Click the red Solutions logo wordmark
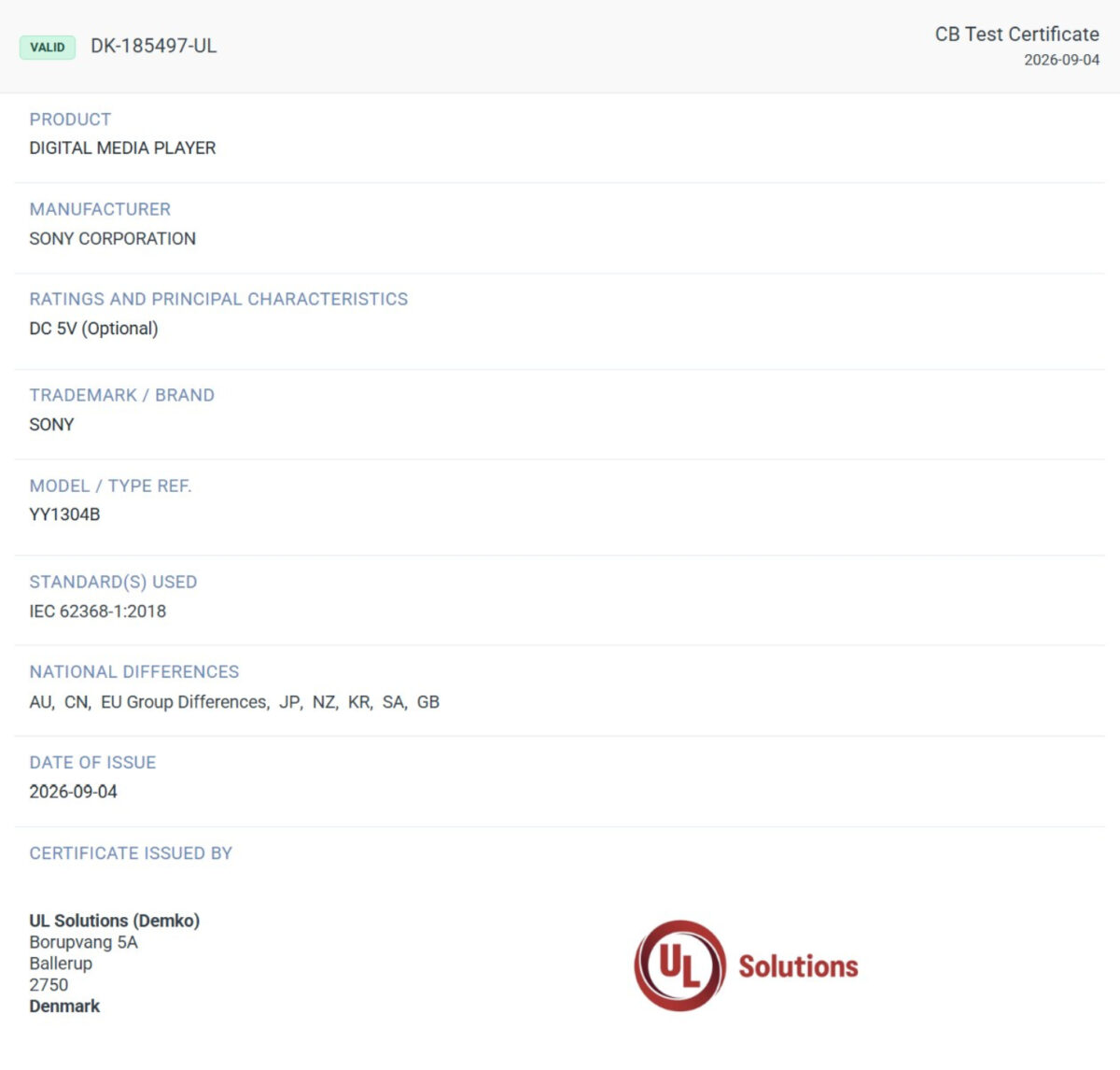Screen dimensions: 1120x1070 (x=798, y=966)
